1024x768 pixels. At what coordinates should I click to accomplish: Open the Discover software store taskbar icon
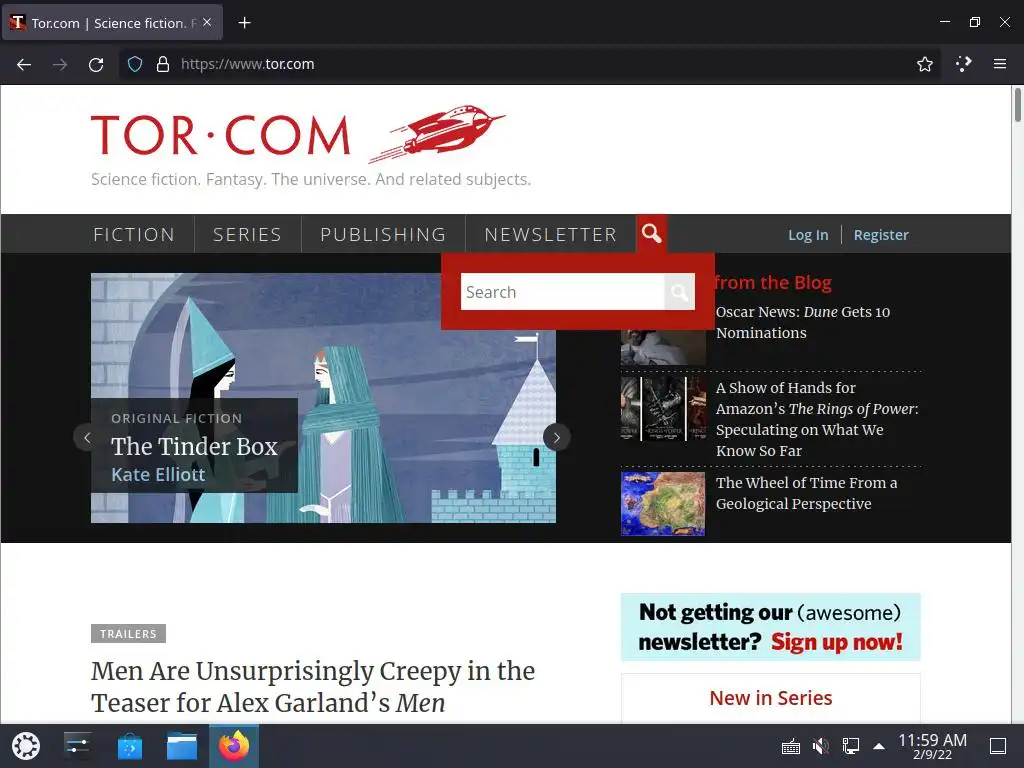[x=130, y=746]
